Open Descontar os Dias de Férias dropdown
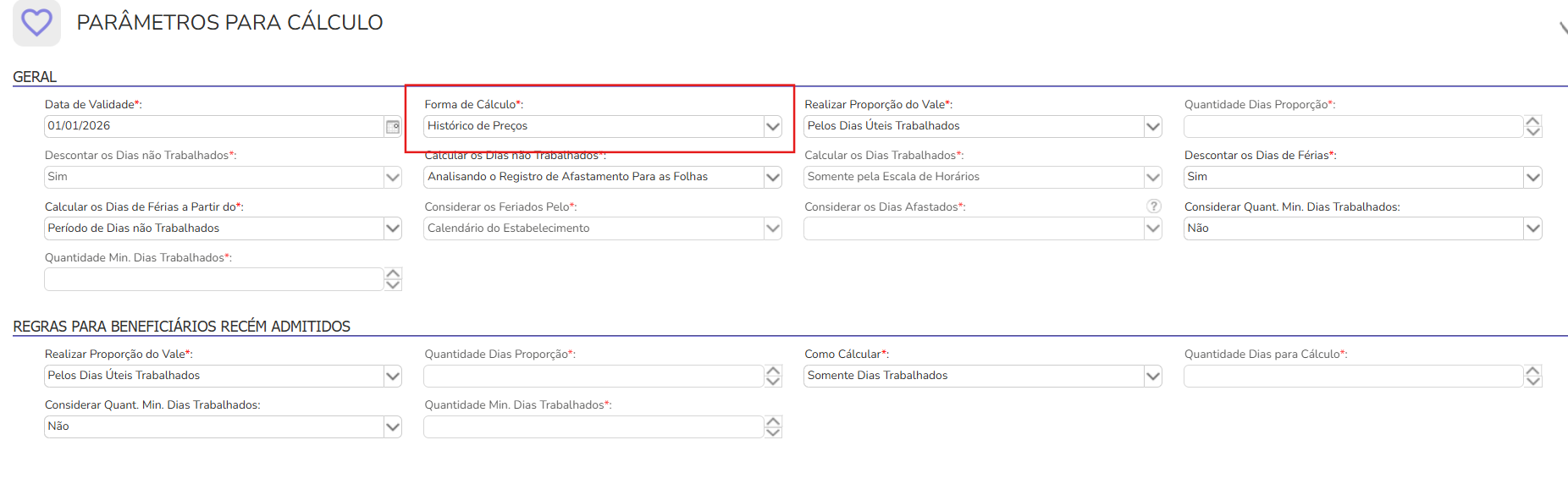 pos(1532,178)
